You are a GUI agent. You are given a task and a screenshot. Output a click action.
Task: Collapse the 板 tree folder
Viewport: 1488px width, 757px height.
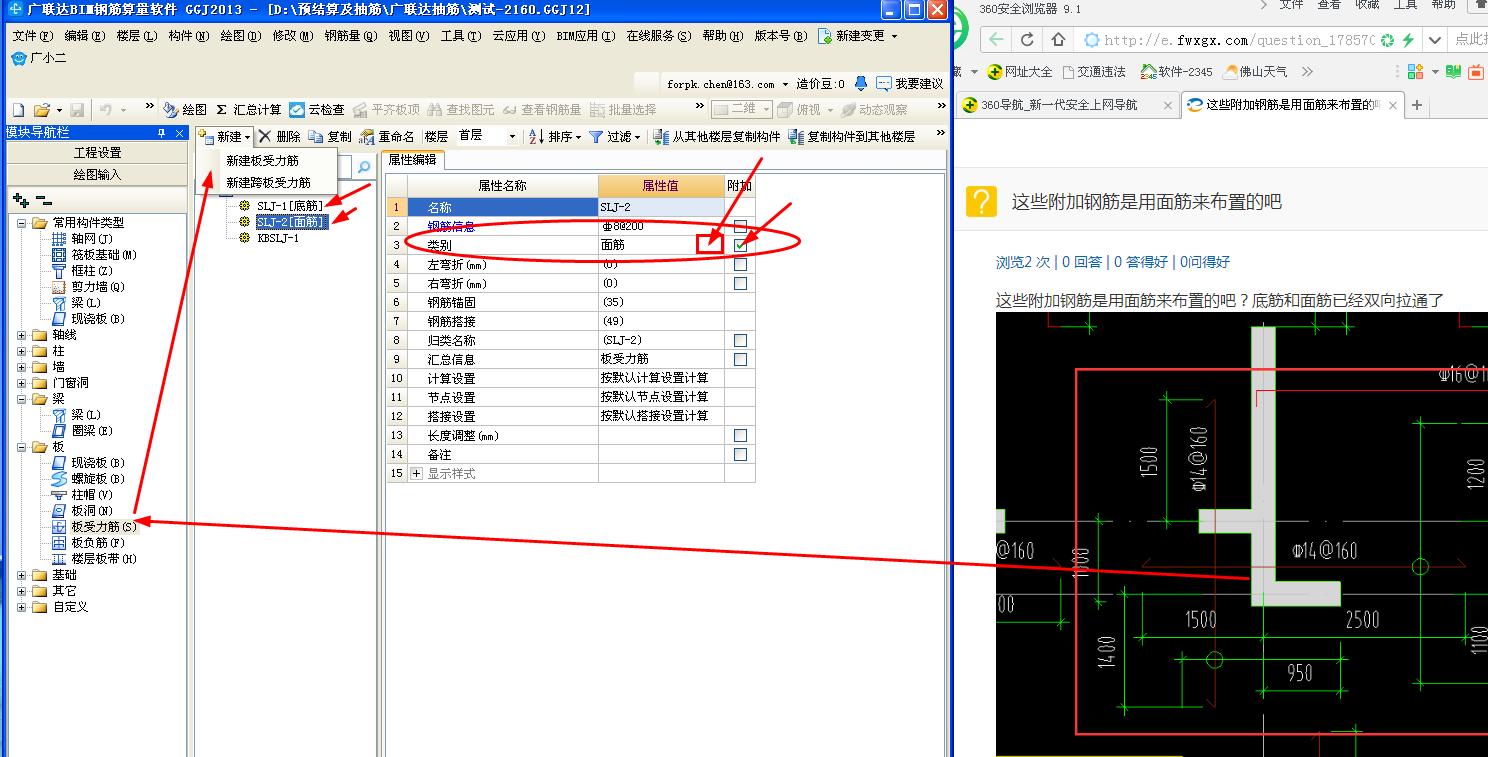pos(22,447)
